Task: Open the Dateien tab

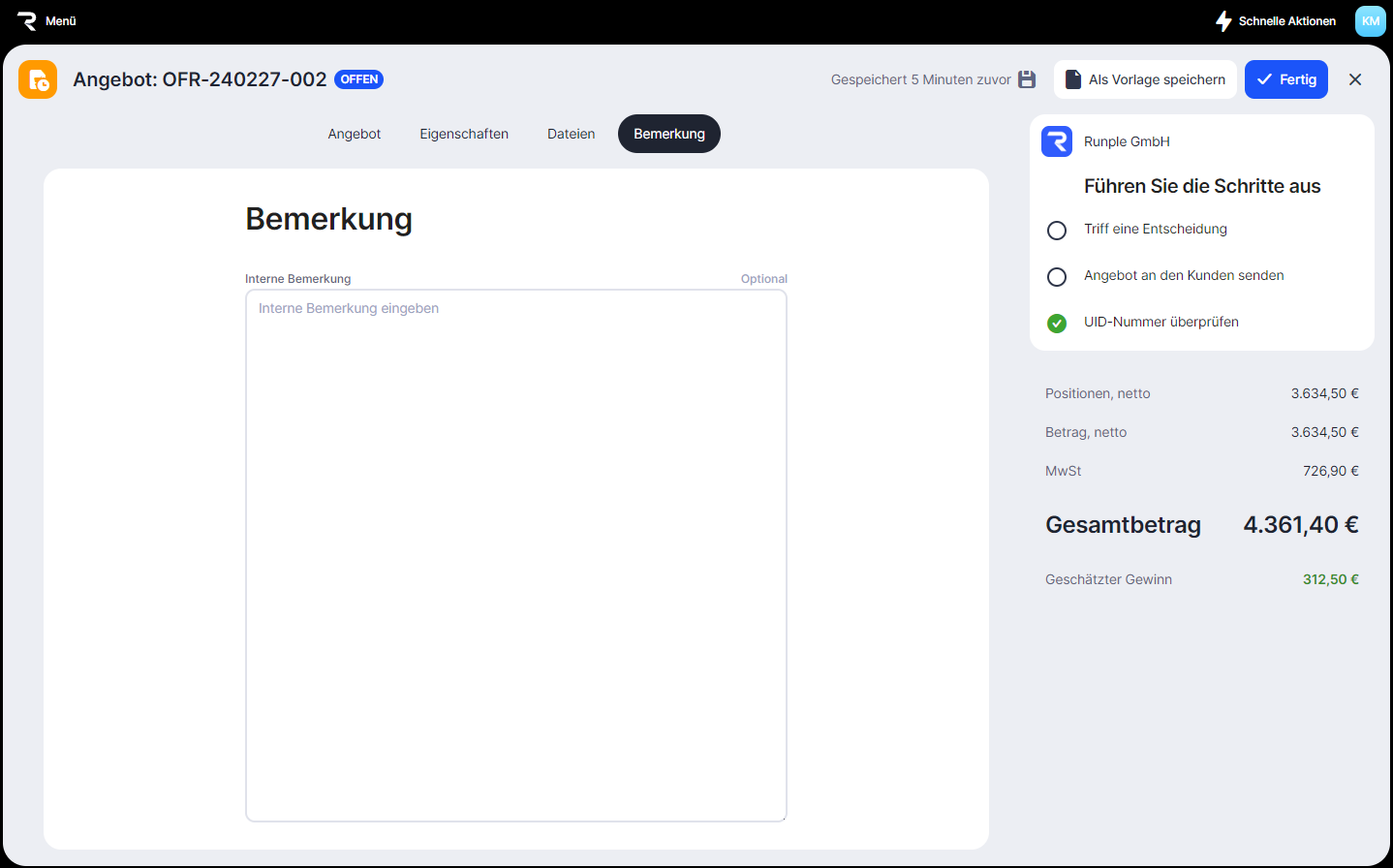Action: tap(571, 134)
